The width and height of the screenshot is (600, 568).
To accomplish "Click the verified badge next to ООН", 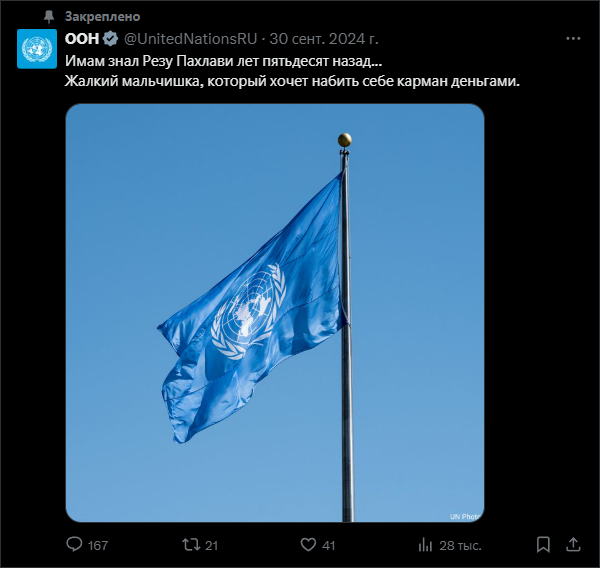I will point(110,39).
